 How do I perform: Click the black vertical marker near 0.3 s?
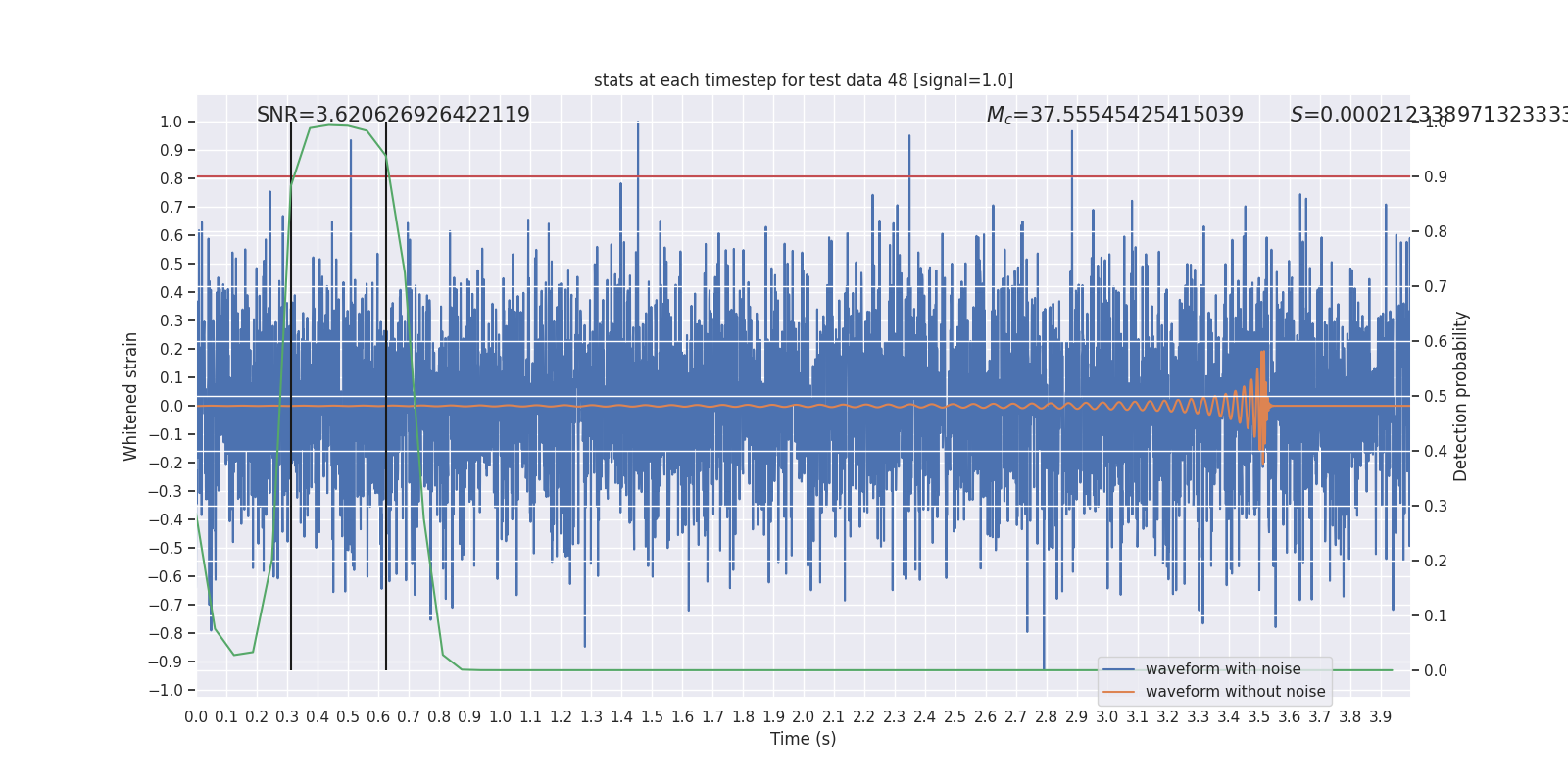click(291, 396)
